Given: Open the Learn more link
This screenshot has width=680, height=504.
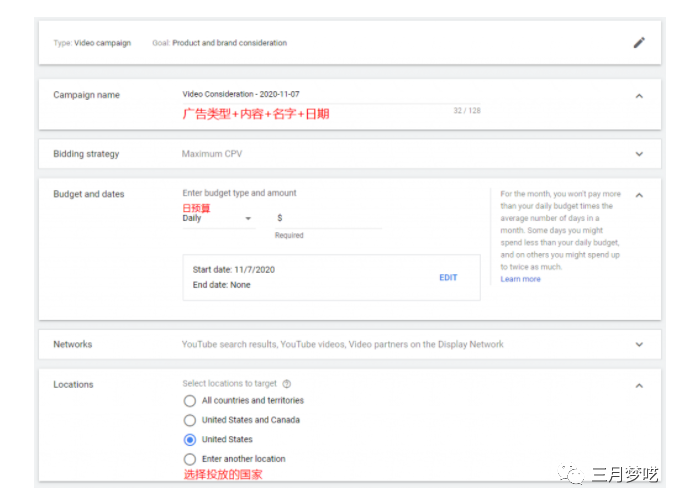Looking at the screenshot, I should click(x=520, y=279).
